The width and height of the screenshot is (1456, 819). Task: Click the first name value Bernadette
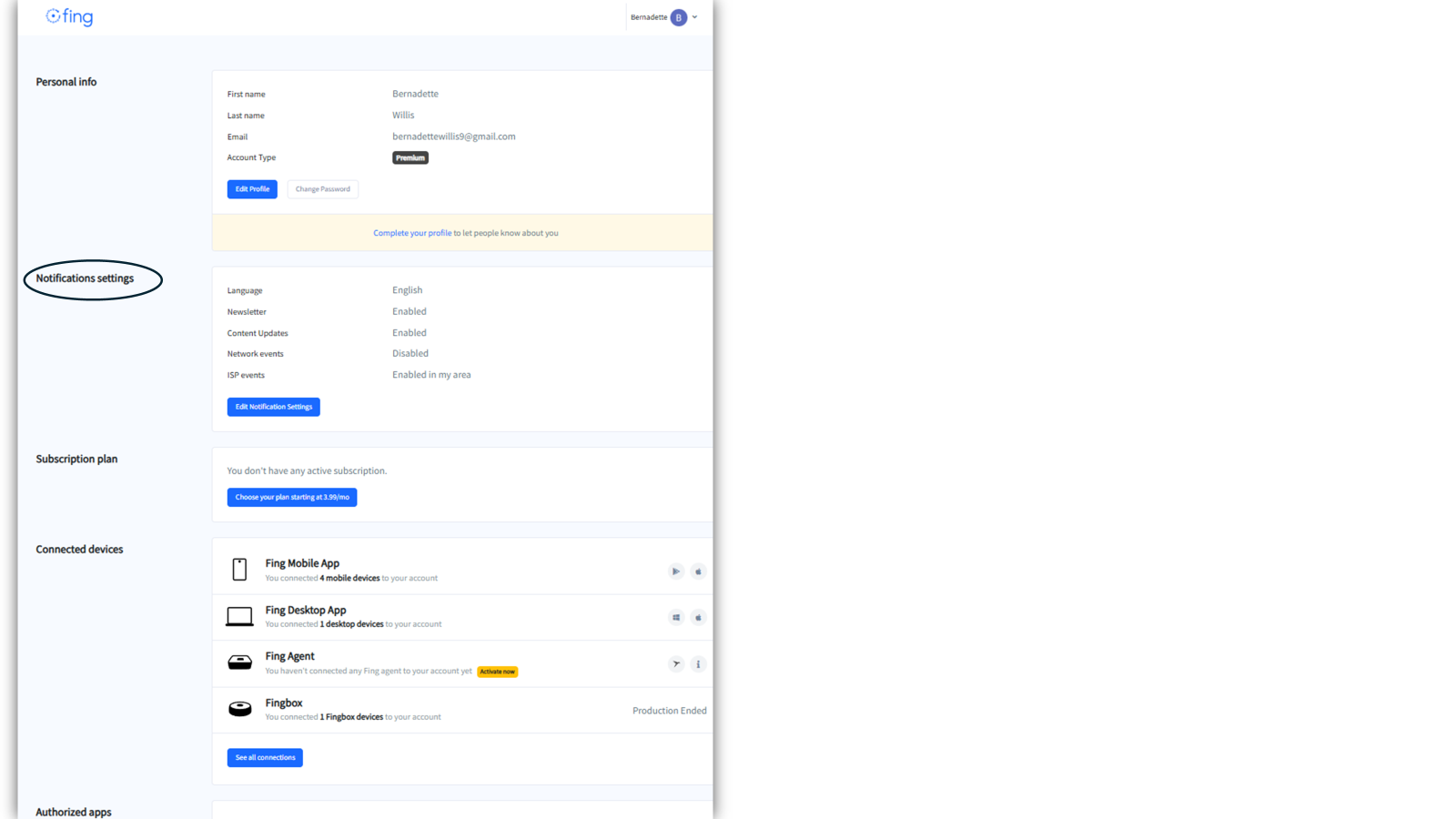pos(415,94)
